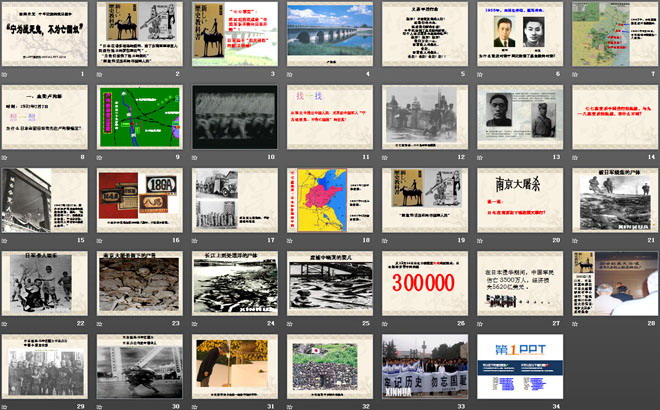The height and width of the screenshot is (410, 660).
Task: Select slide 19 with textbook and cartoon
Action: 425,200
